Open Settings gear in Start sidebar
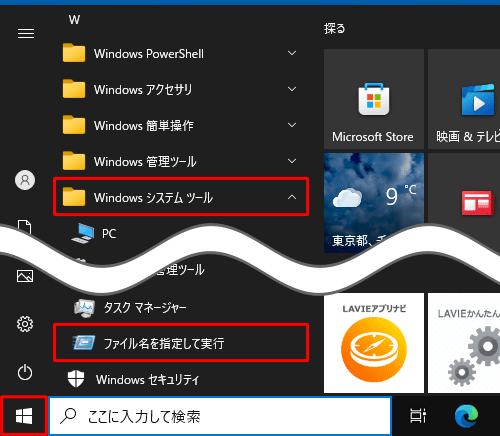Image resolution: width=500 pixels, height=436 pixels. 25,324
